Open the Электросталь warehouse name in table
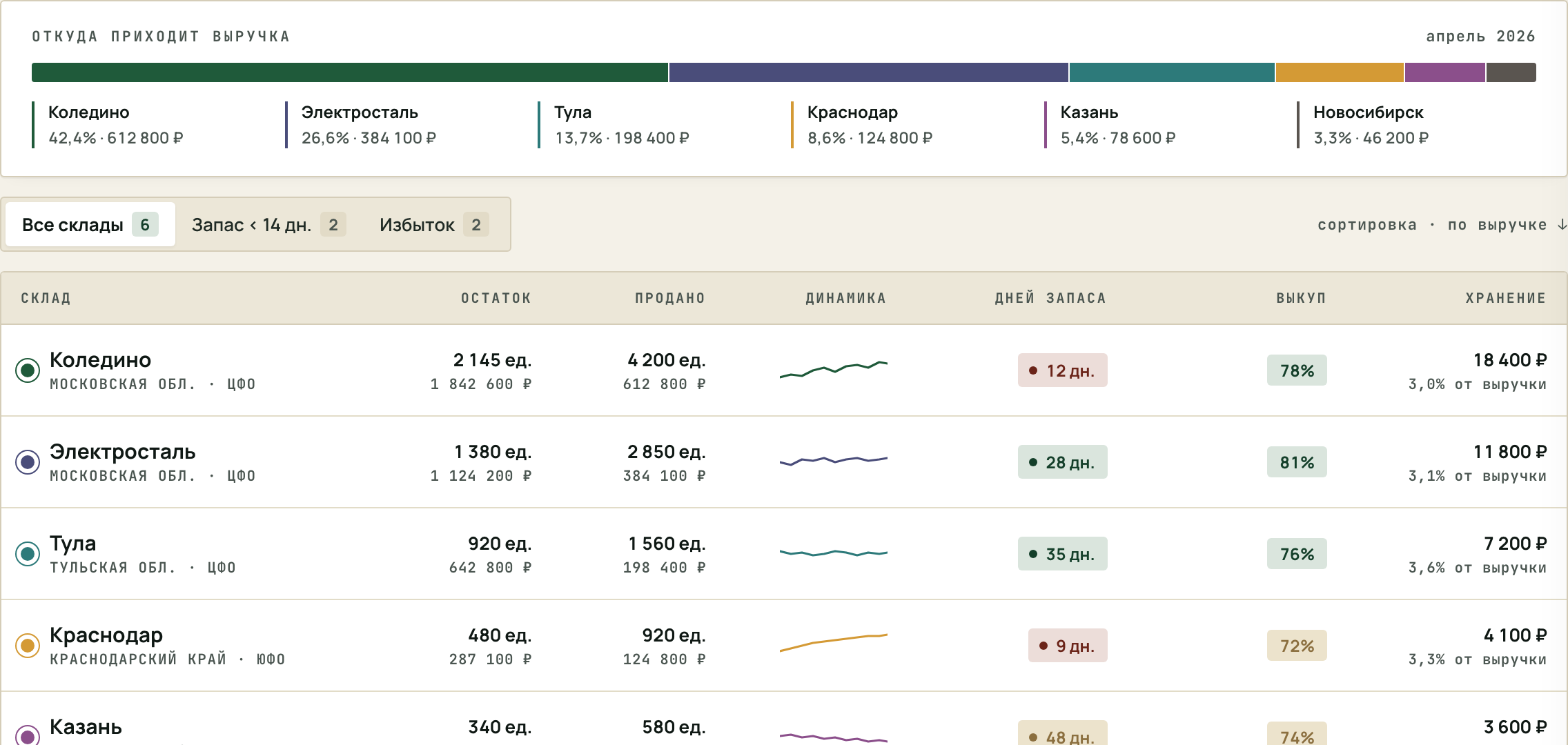The height and width of the screenshot is (745, 1568). [x=123, y=452]
